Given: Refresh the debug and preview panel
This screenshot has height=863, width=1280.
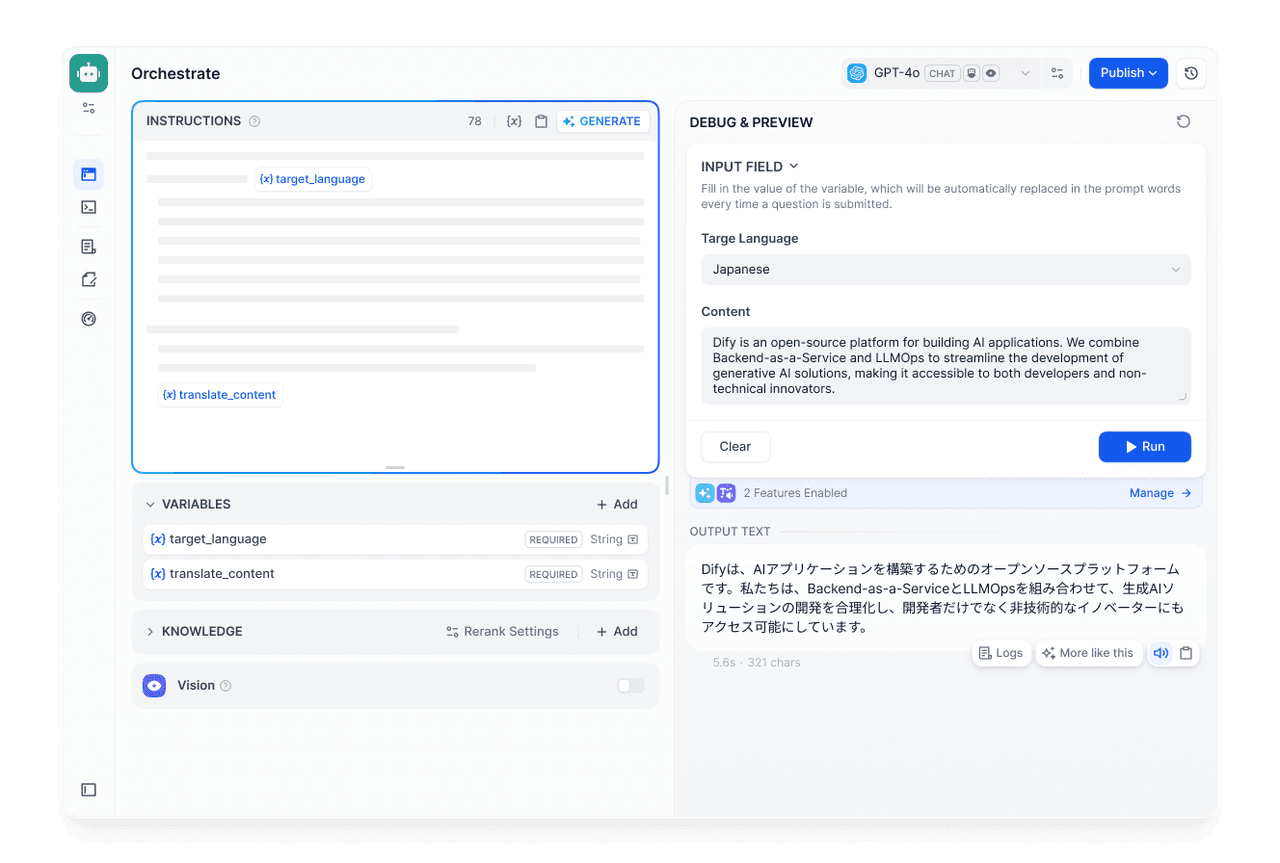Looking at the screenshot, I should 1184,122.
